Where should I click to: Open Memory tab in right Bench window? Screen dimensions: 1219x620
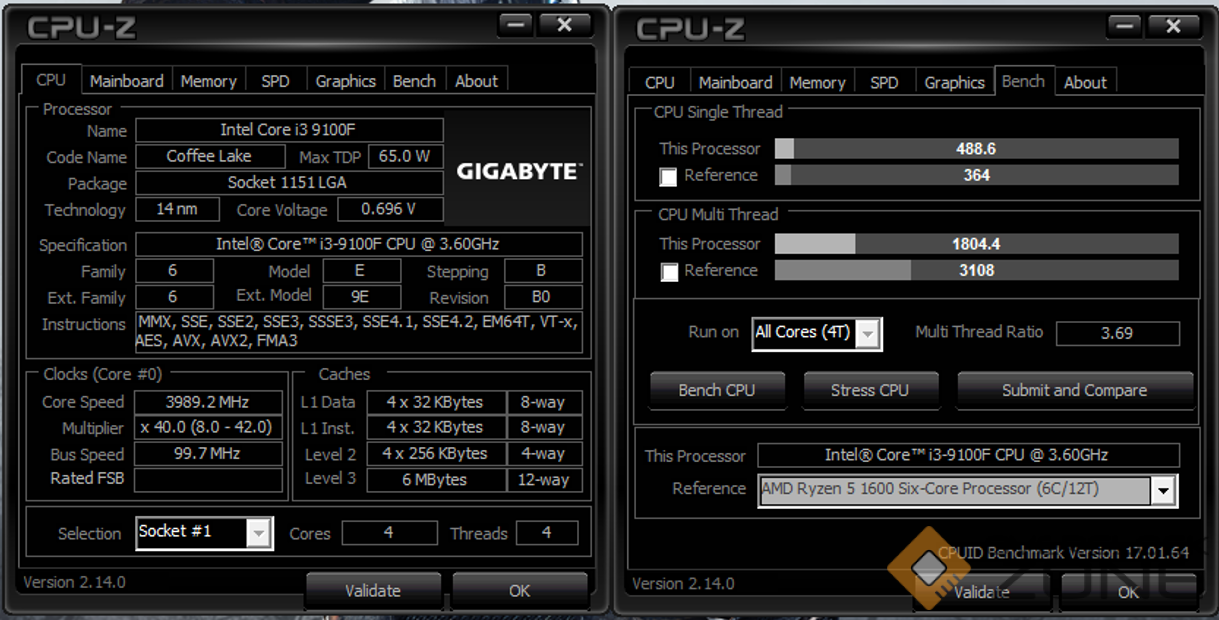point(817,82)
